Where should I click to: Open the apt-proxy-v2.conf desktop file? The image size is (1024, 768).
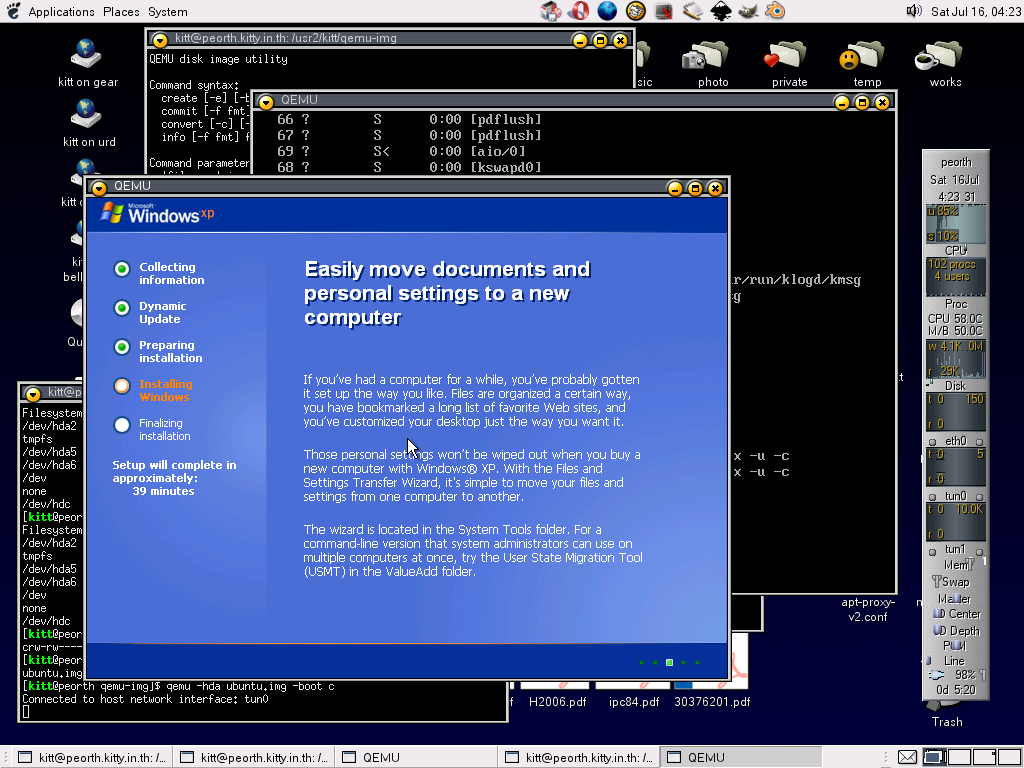pos(868,609)
